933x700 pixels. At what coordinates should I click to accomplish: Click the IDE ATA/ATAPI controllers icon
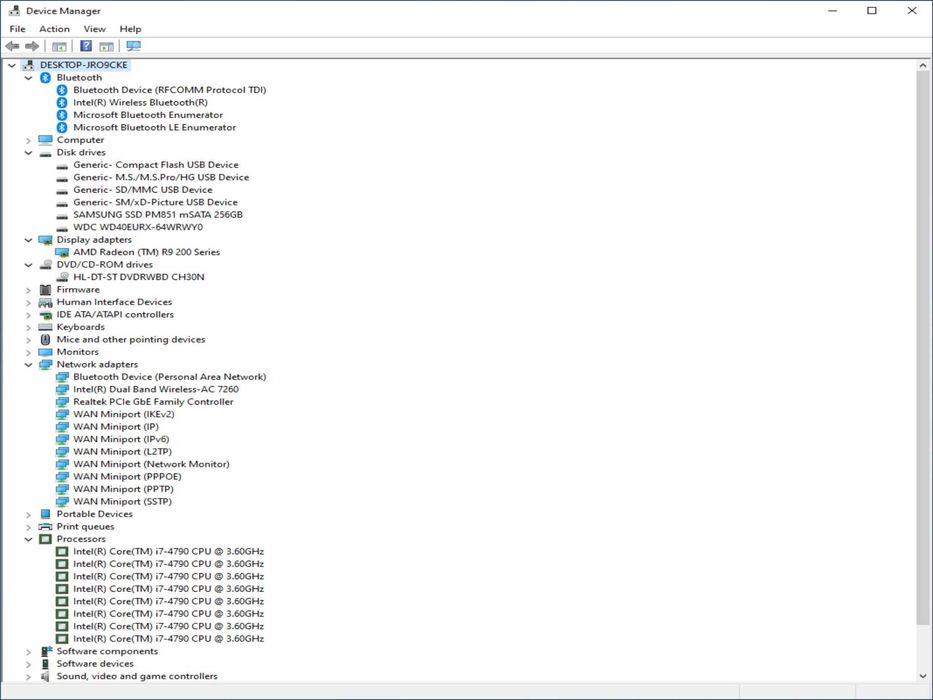click(45, 315)
